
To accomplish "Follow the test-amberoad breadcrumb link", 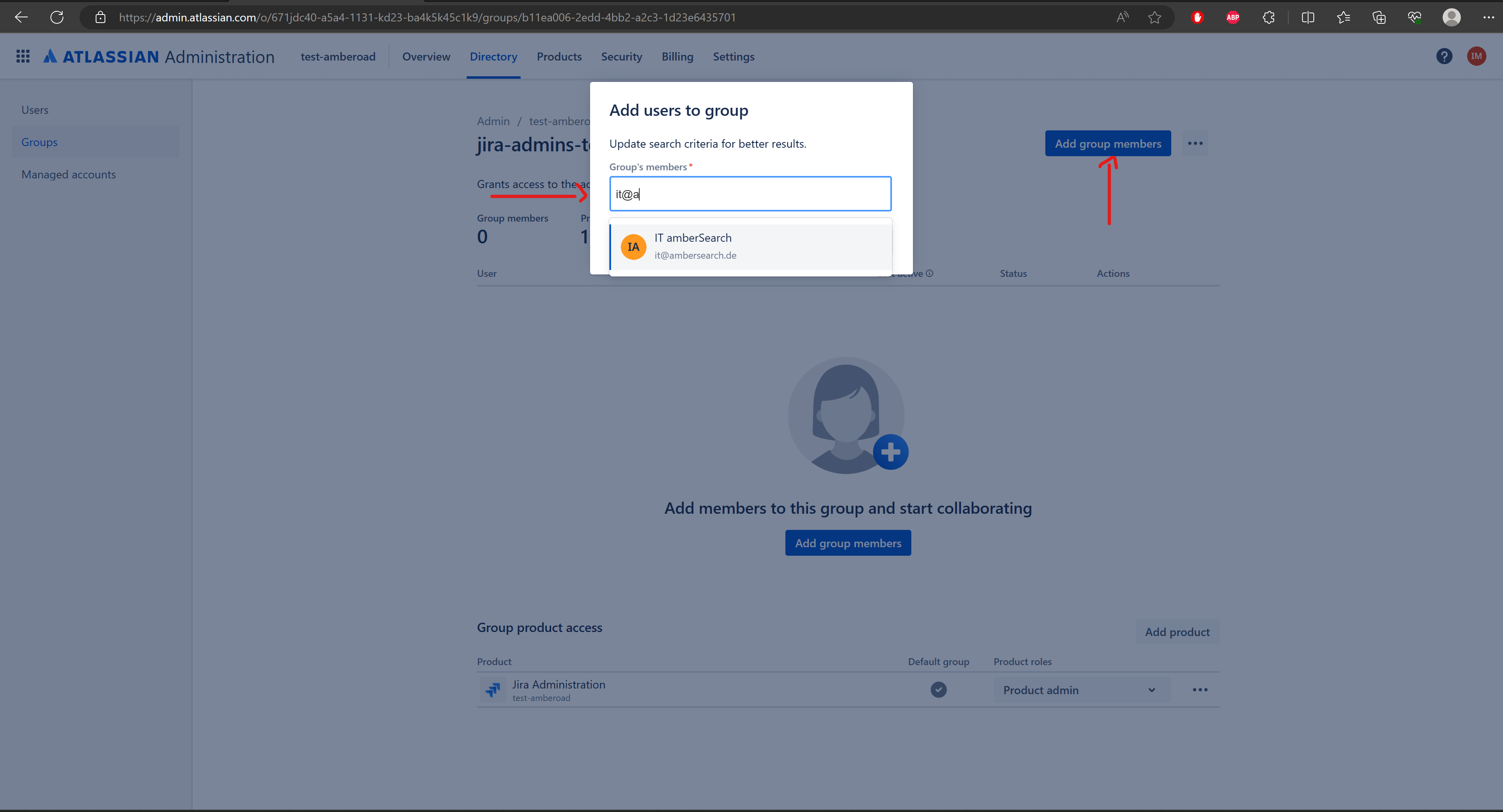I will pyautogui.click(x=559, y=121).
